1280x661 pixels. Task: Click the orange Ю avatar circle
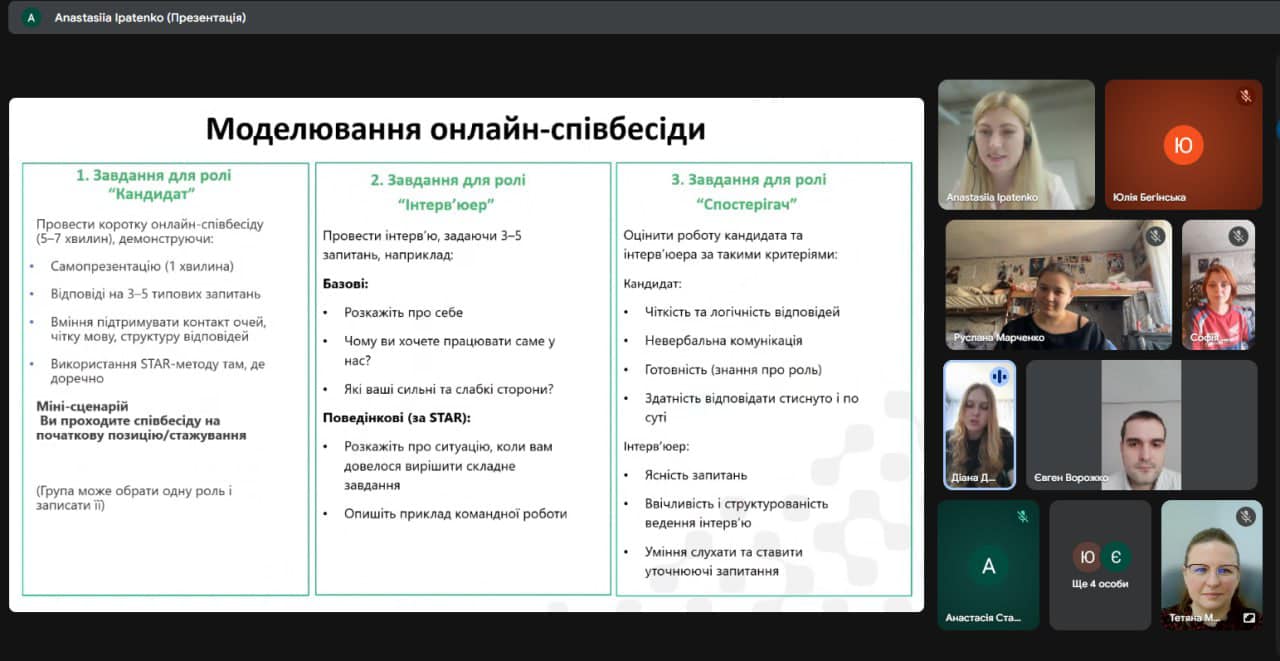[x=1183, y=145]
